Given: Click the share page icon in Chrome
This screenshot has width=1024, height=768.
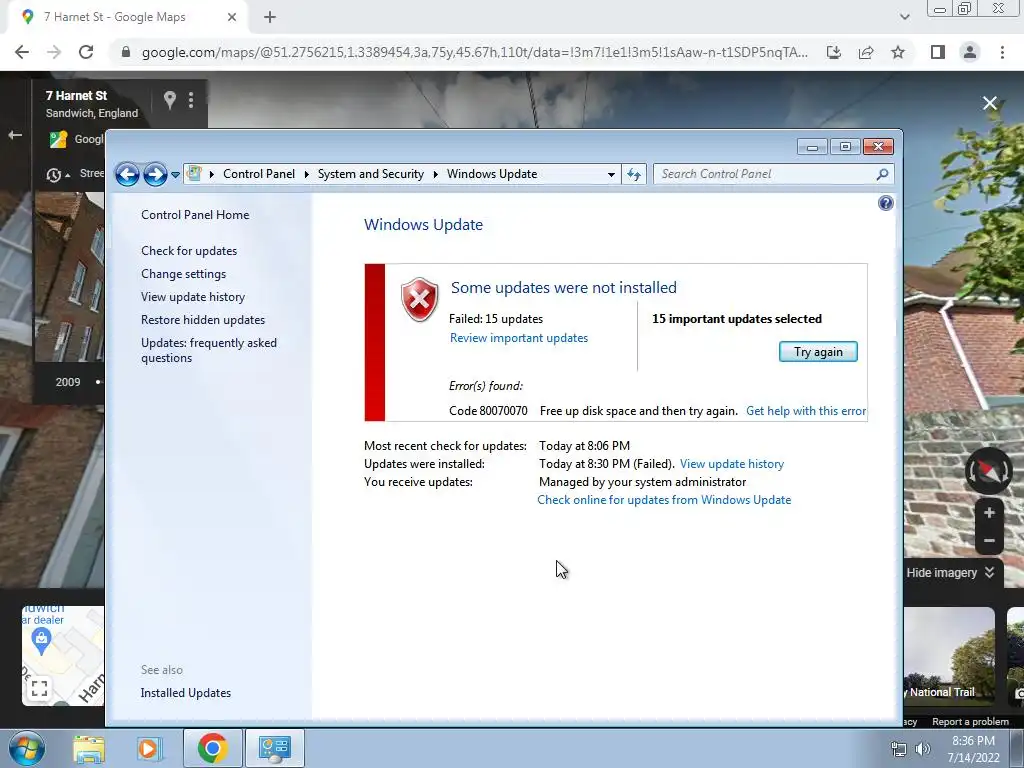Looking at the screenshot, I should pyautogui.click(x=866, y=52).
